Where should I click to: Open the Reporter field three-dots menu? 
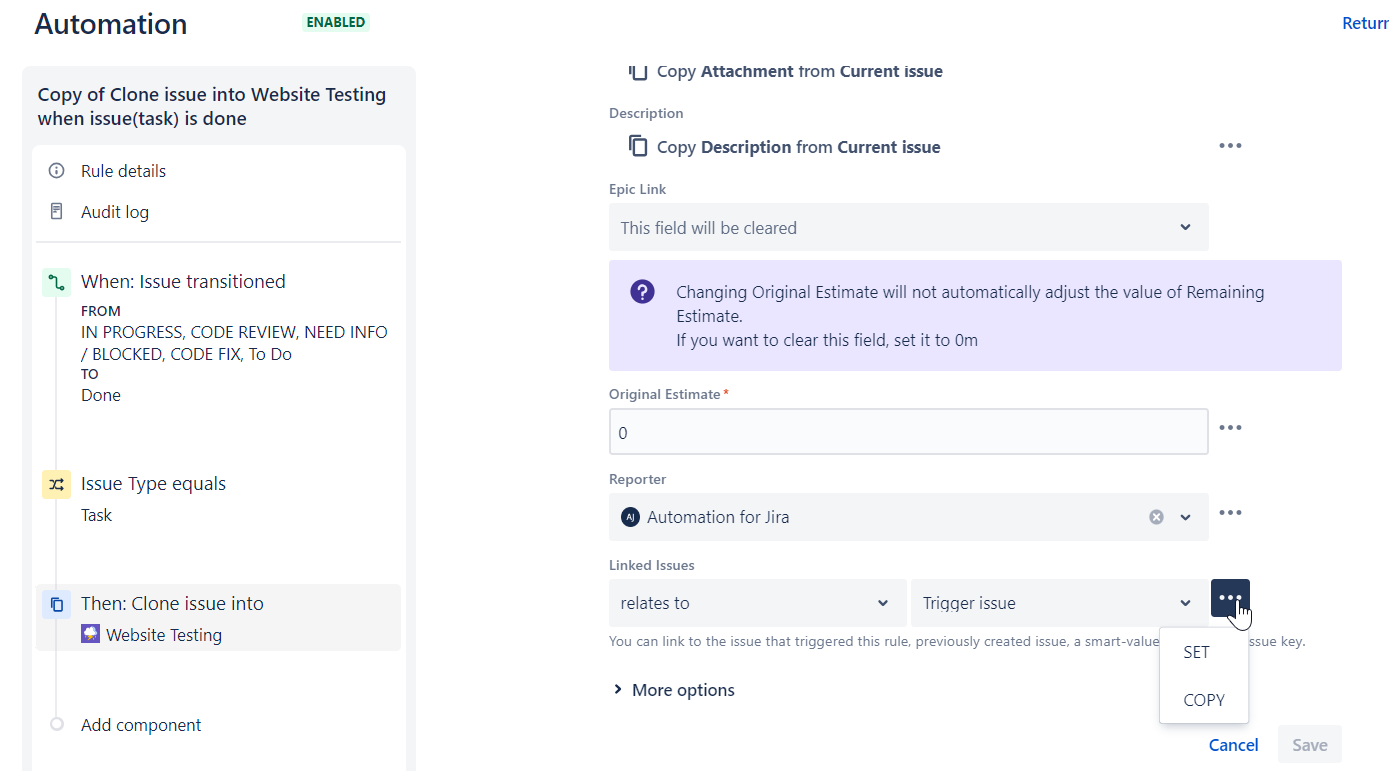(x=1230, y=513)
